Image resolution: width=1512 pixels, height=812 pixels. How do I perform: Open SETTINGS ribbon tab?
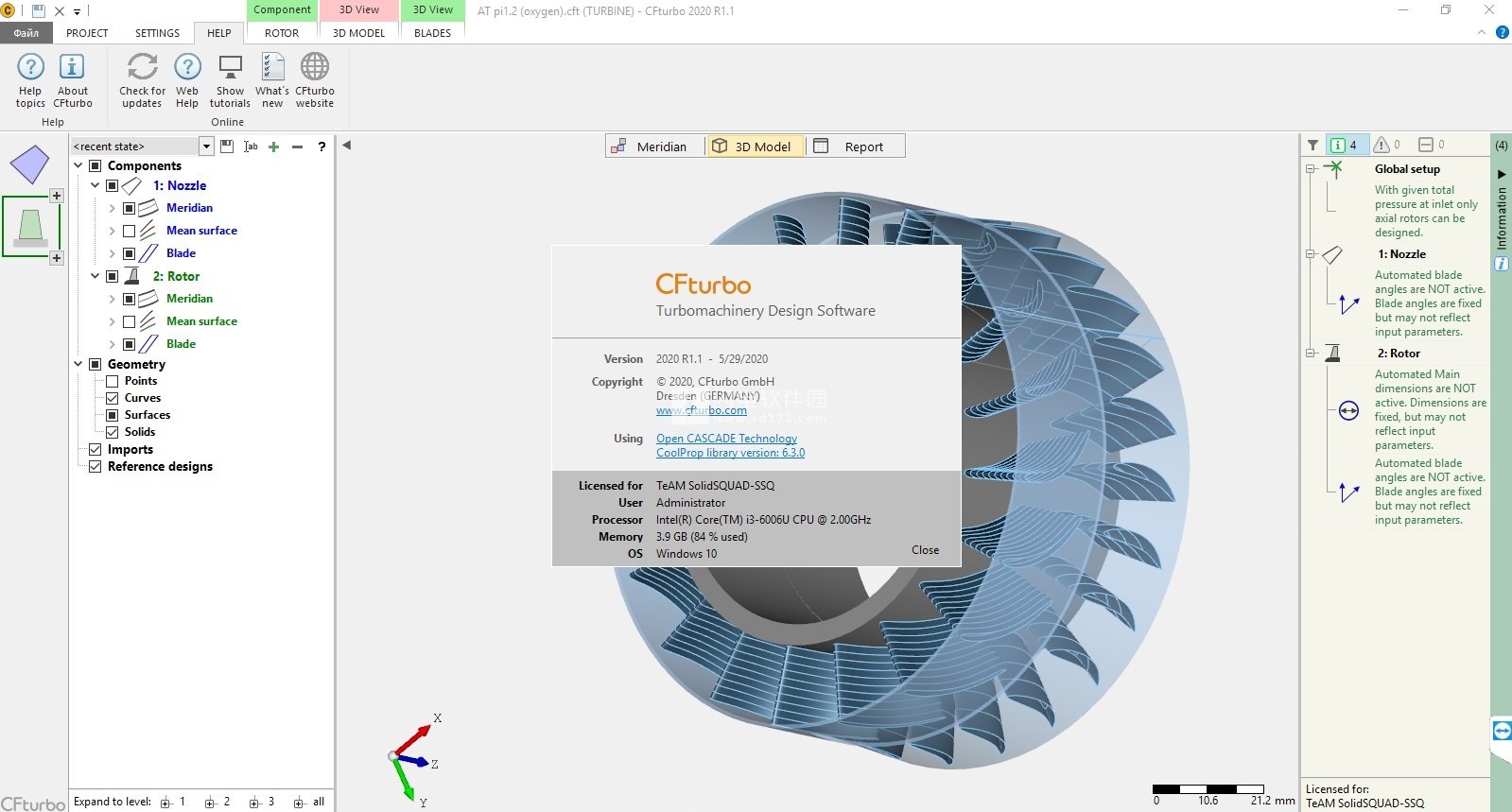157,33
